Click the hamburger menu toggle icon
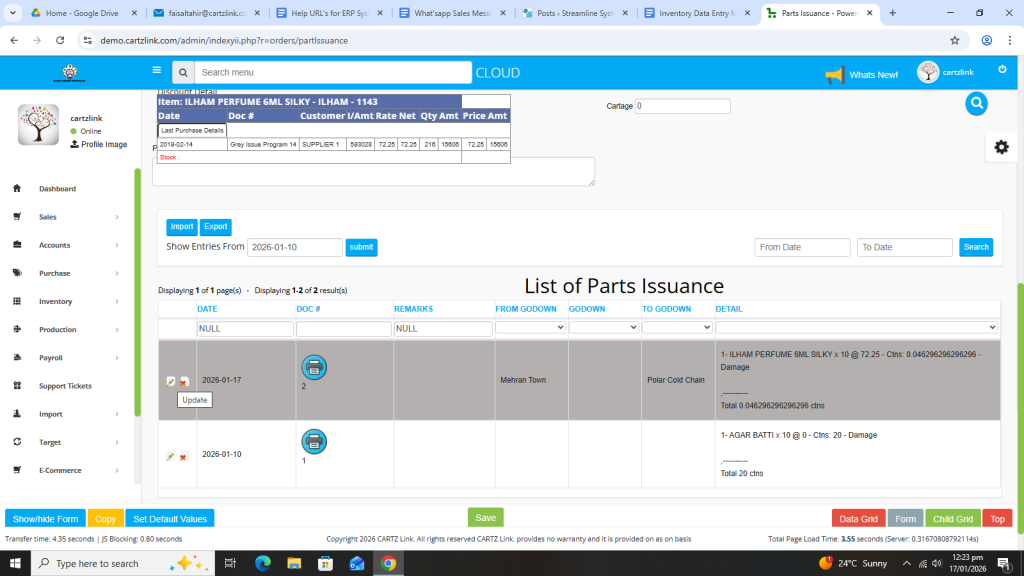Image resolution: width=1024 pixels, height=576 pixels. pyautogui.click(x=156, y=71)
